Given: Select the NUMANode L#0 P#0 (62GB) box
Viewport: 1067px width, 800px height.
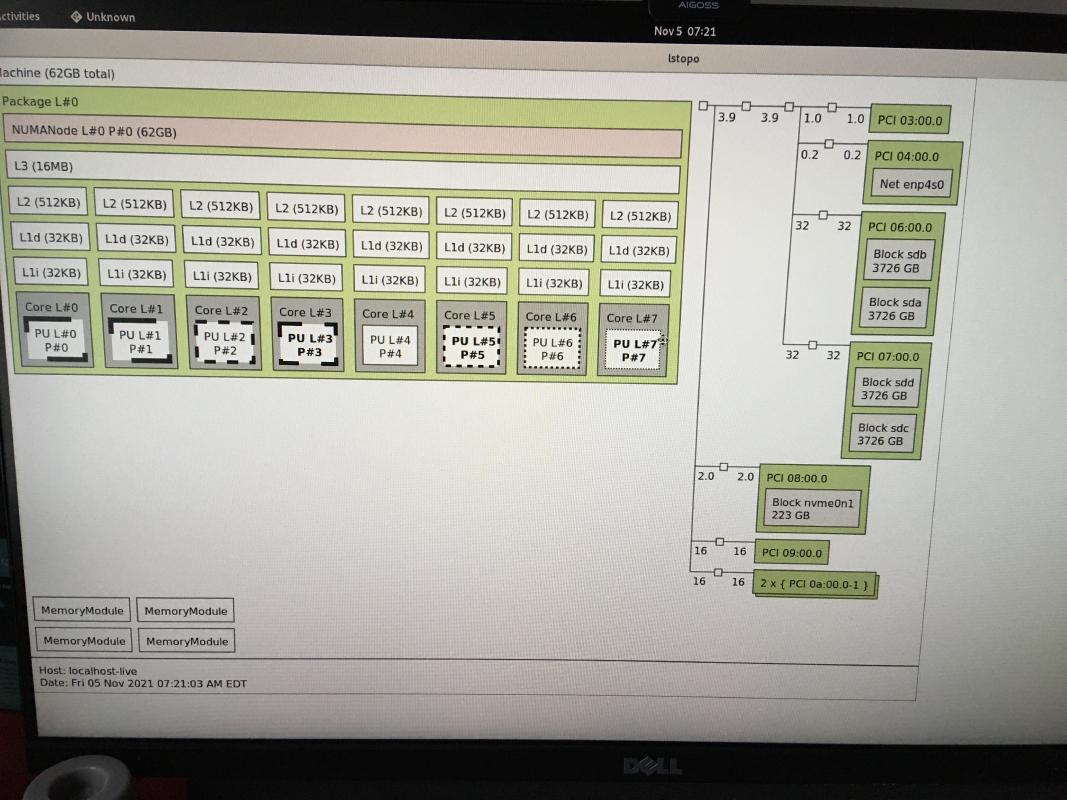Looking at the screenshot, I should coord(341,132).
